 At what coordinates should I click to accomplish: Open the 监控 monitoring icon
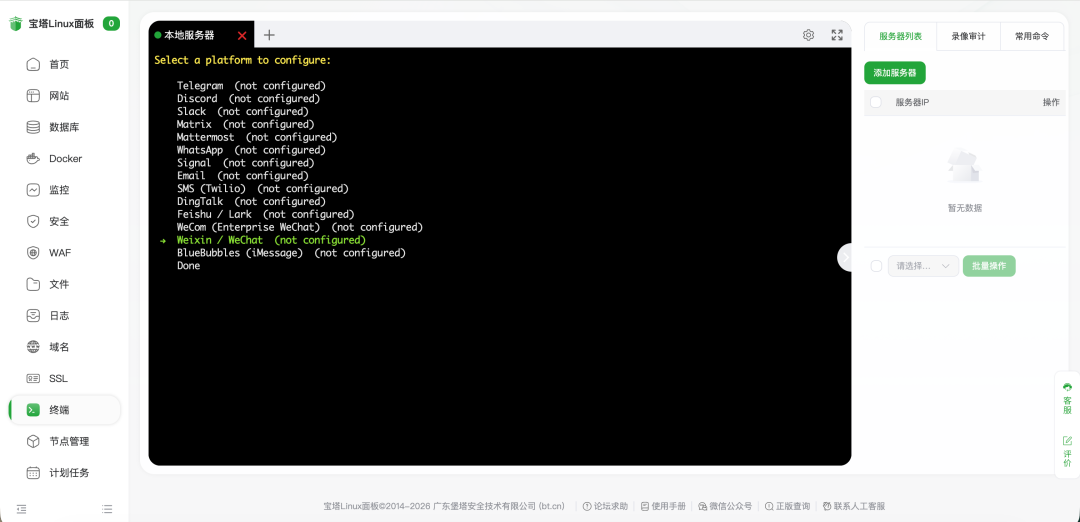click(33, 190)
